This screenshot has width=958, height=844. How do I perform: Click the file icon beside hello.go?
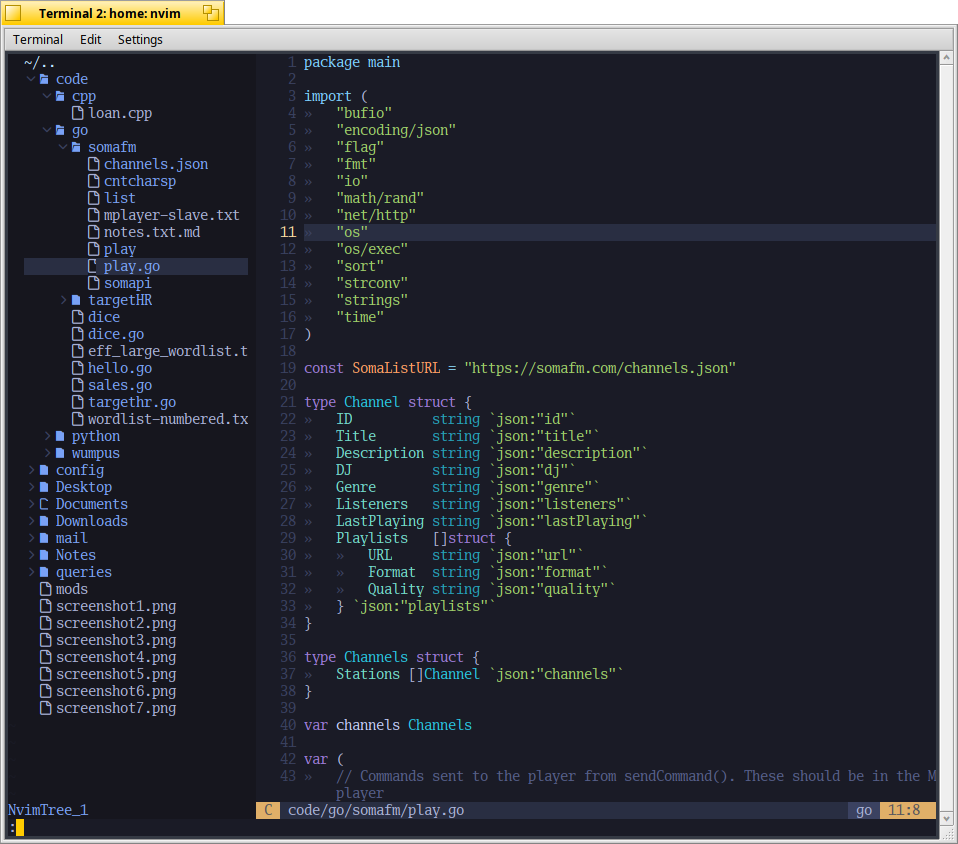click(x=78, y=368)
